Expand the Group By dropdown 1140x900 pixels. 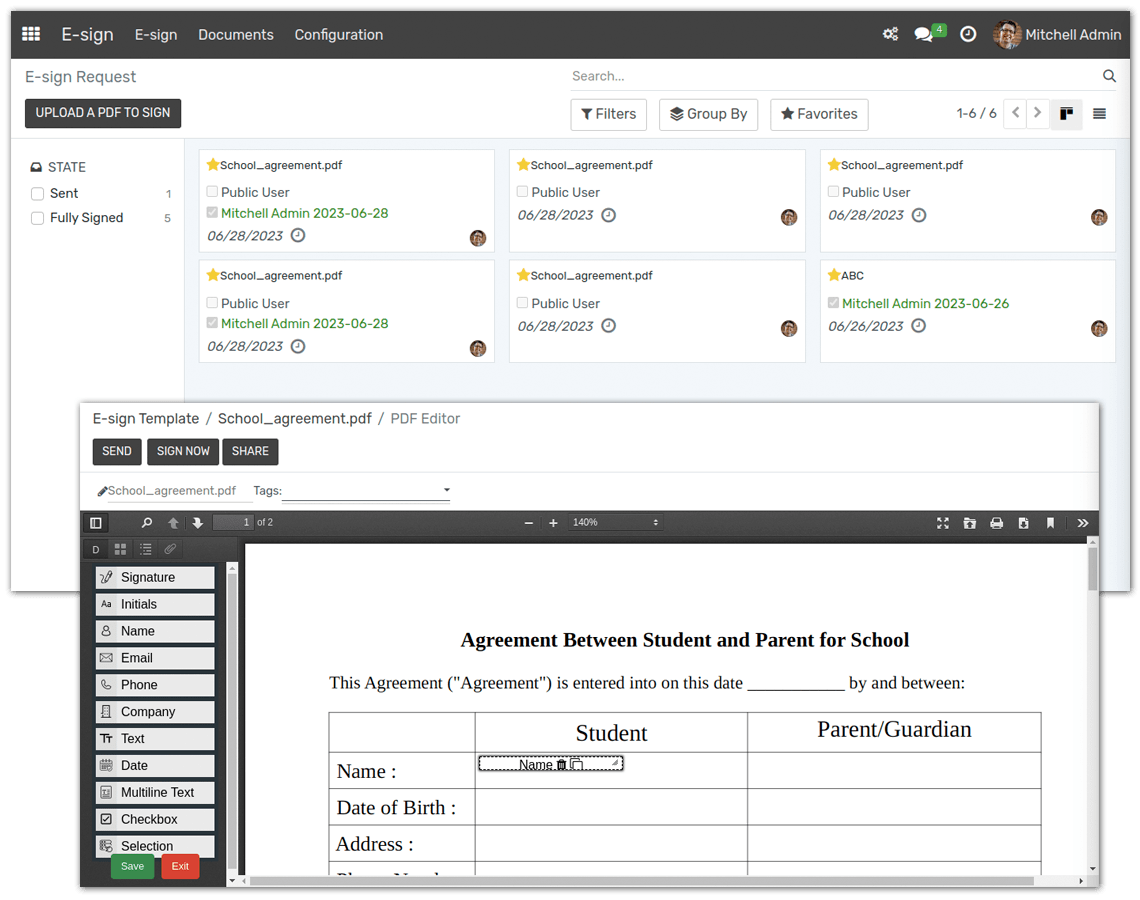tap(708, 114)
